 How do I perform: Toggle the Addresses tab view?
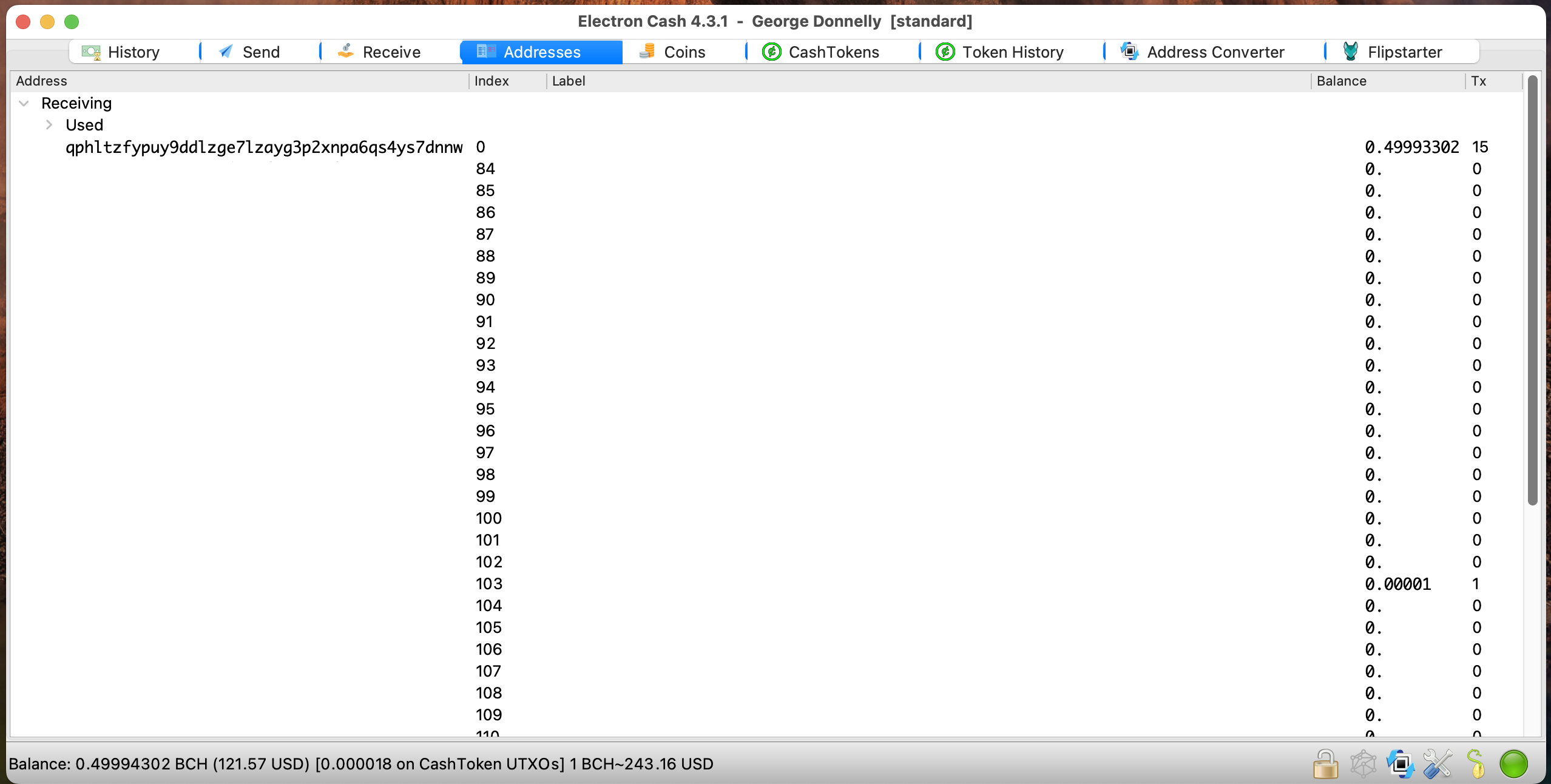click(541, 52)
